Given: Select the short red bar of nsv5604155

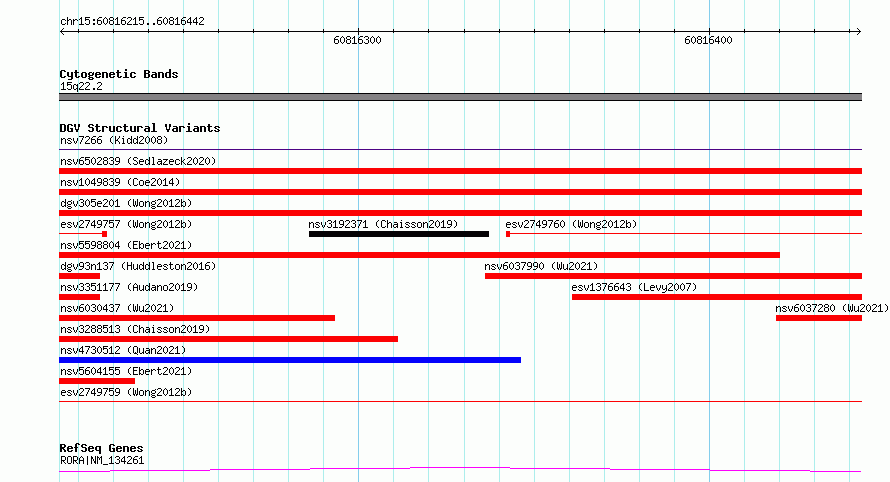Looking at the screenshot, I should (97, 381).
